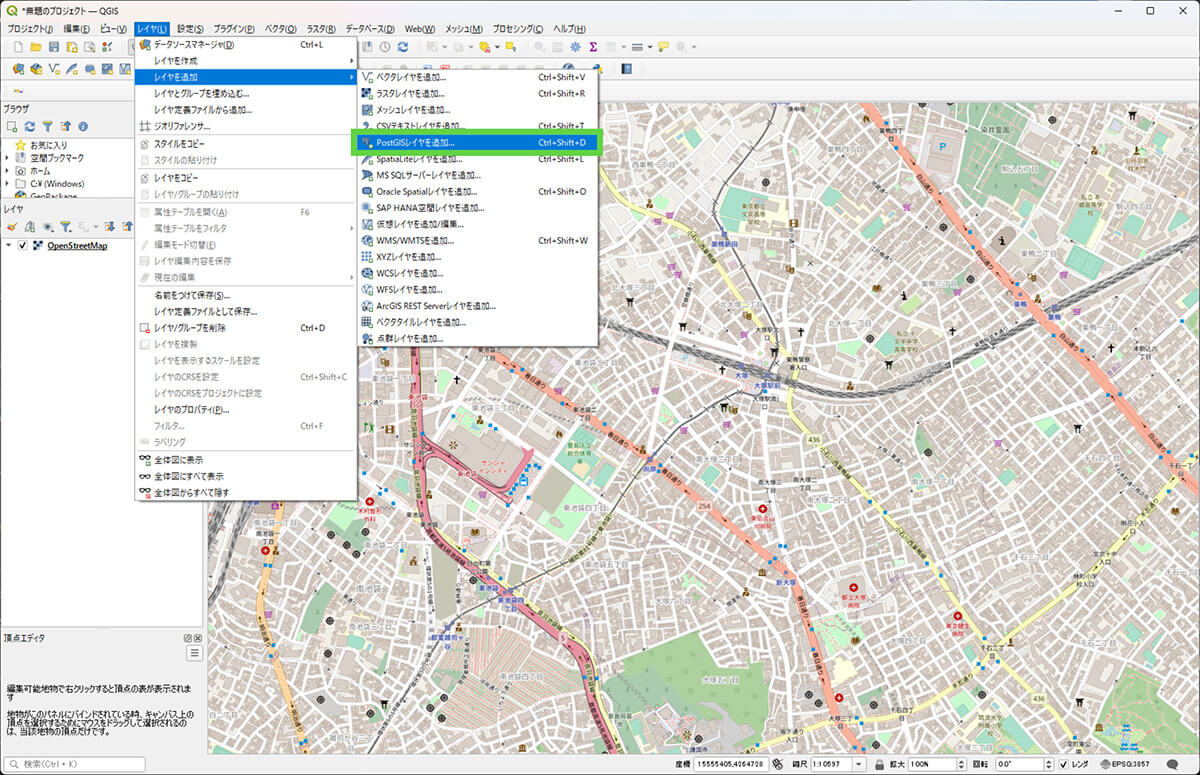Click the vertex editor panel options hamburger icon
Screen dimensions: 1200x775
(195, 653)
